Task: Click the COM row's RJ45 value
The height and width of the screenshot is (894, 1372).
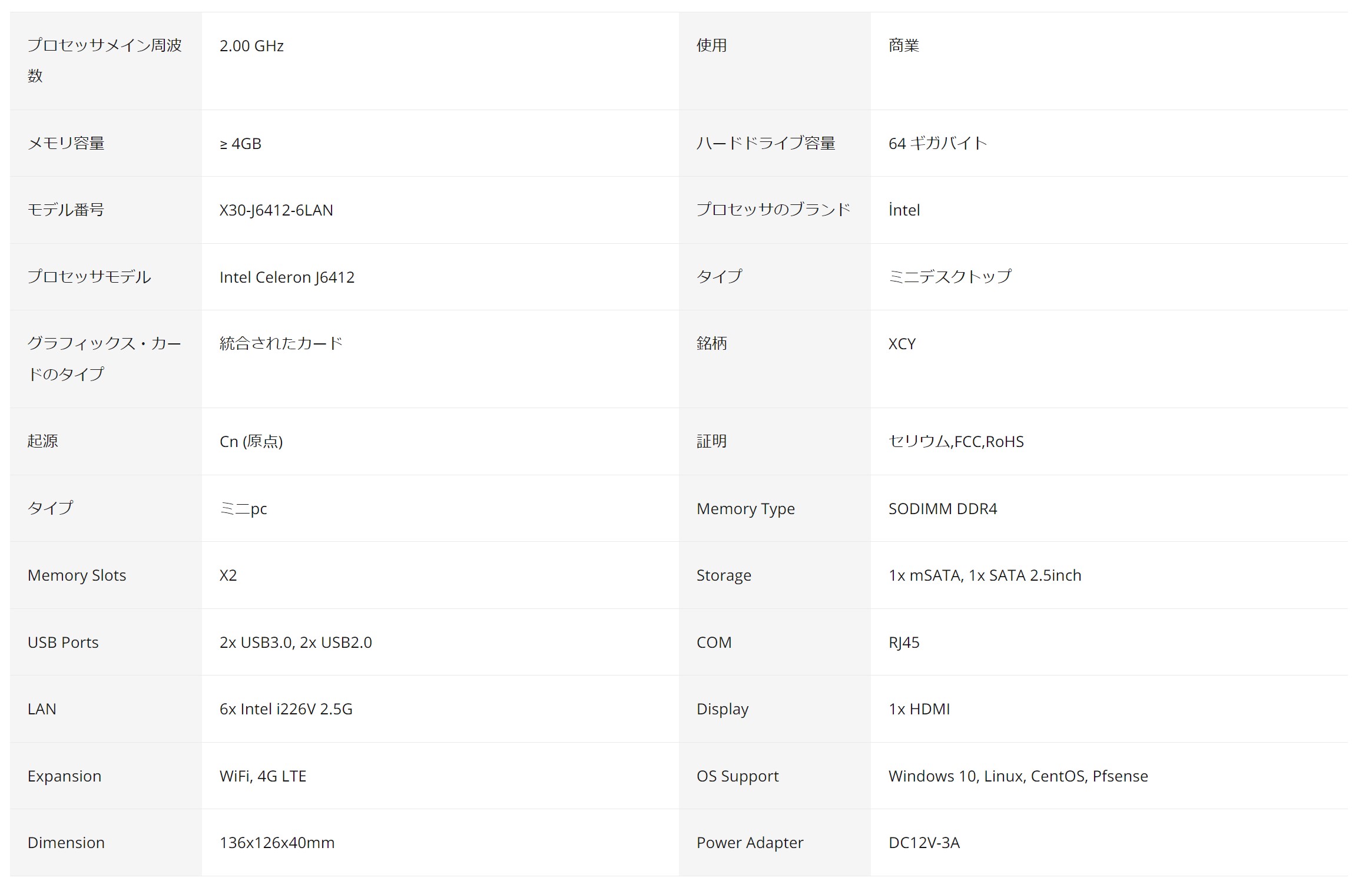Action: pyautogui.click(x=903, y=642)
